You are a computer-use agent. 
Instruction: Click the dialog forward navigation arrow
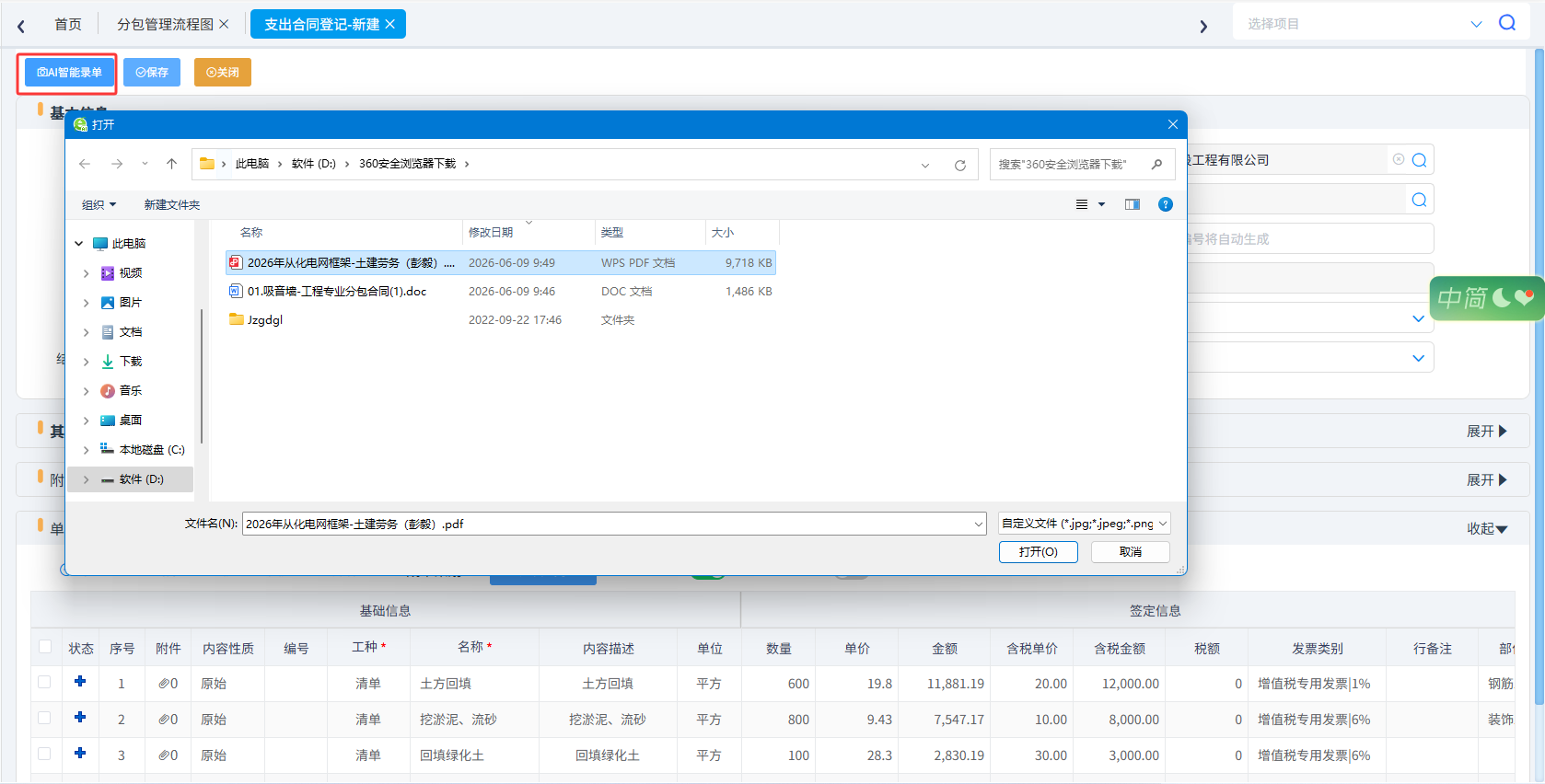pyautogui.click(x=117, y=164)
